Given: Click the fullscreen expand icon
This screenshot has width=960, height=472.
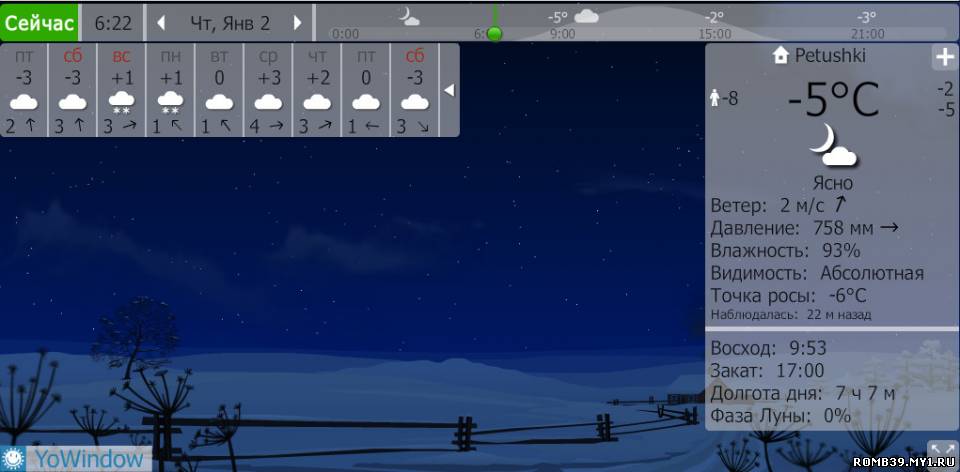Looking at the screenshot, I should click(942, 454).
